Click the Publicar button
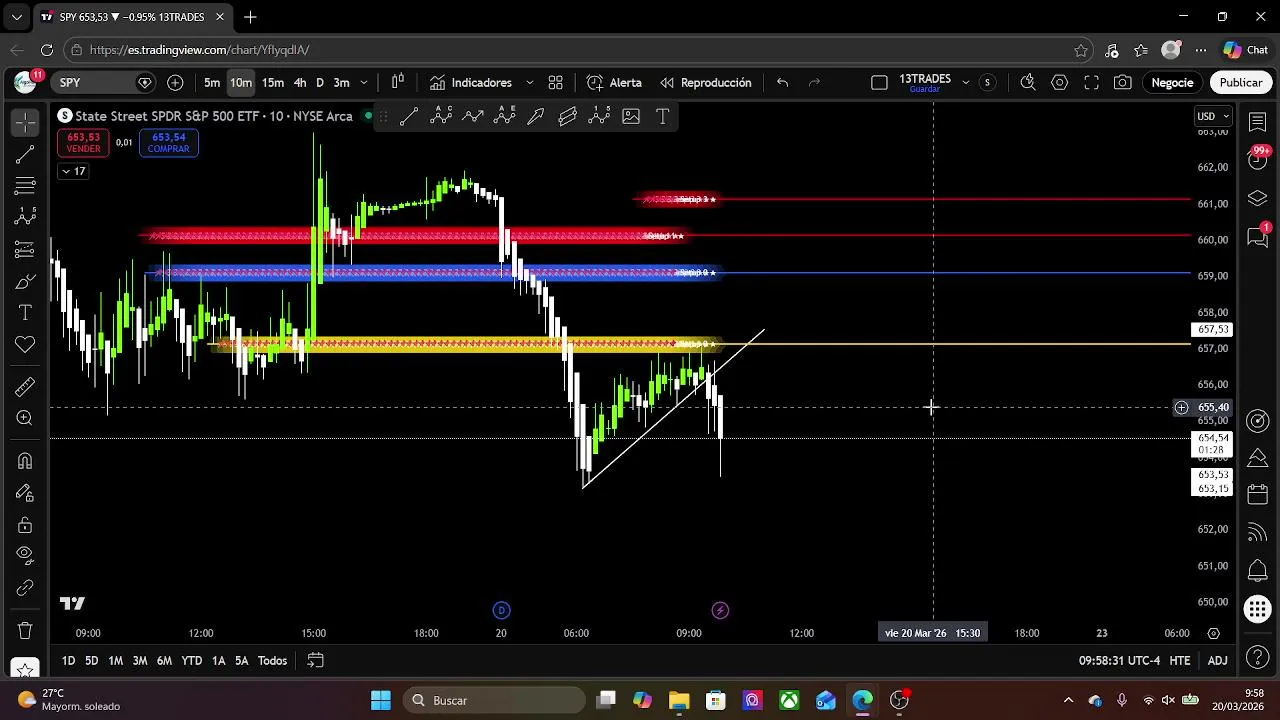The image size is (1280, 720). (1241, 83)
